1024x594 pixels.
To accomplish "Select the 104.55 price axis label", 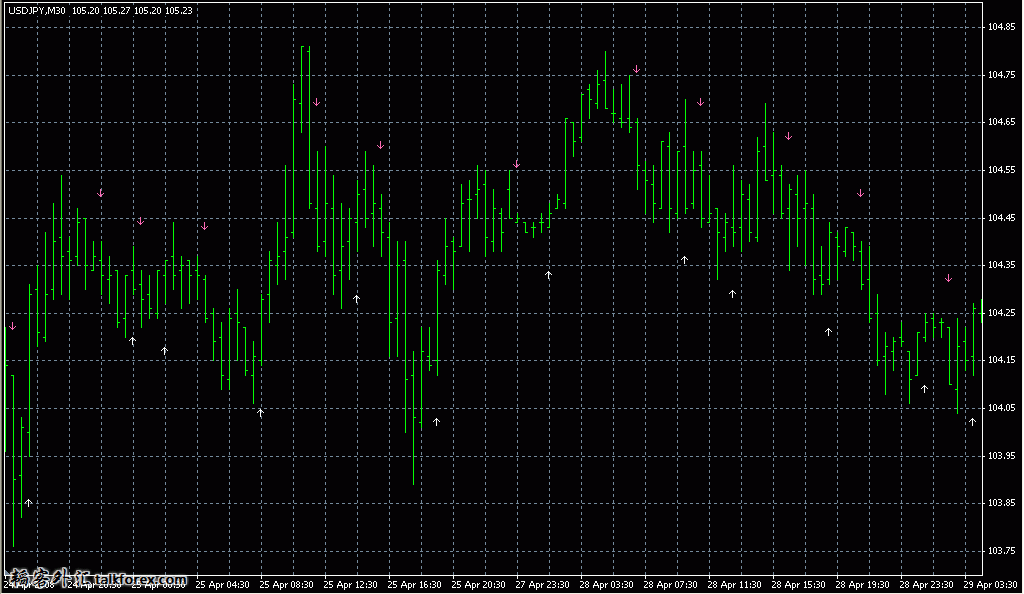I will pyautogui.click(x=1001, y=170).
